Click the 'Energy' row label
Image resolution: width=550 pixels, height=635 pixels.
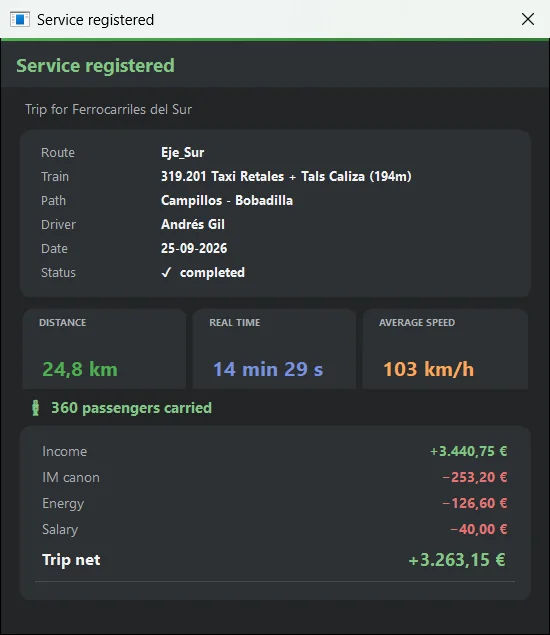pos(63,503)
